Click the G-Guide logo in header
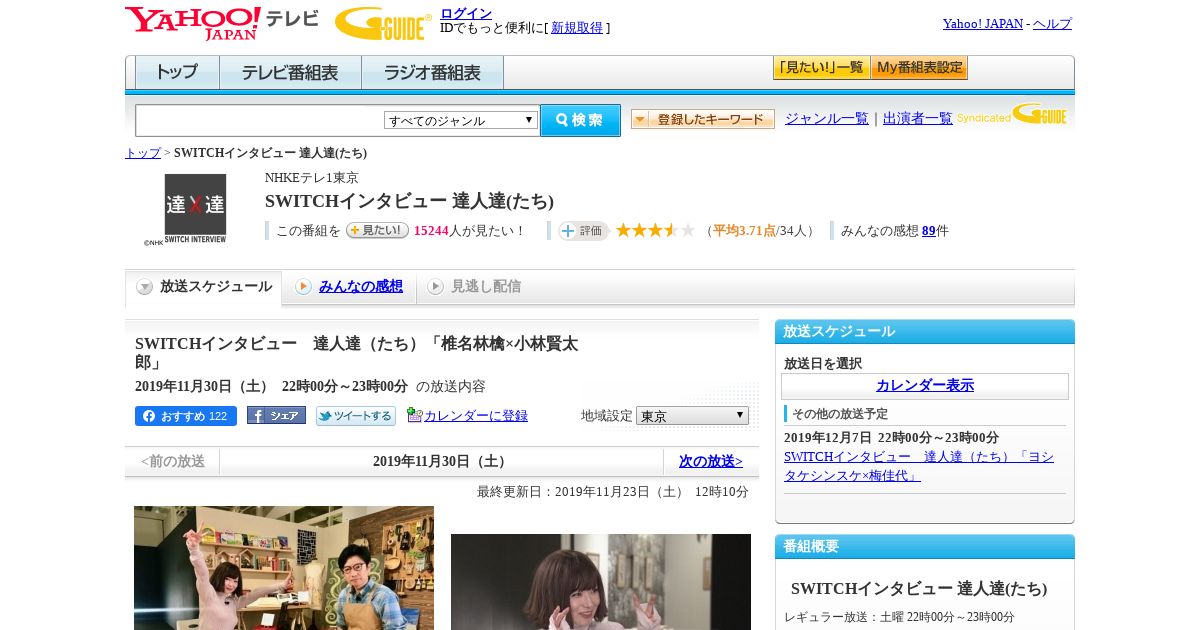Viewport: 1200px width, 630px height. 383,23
